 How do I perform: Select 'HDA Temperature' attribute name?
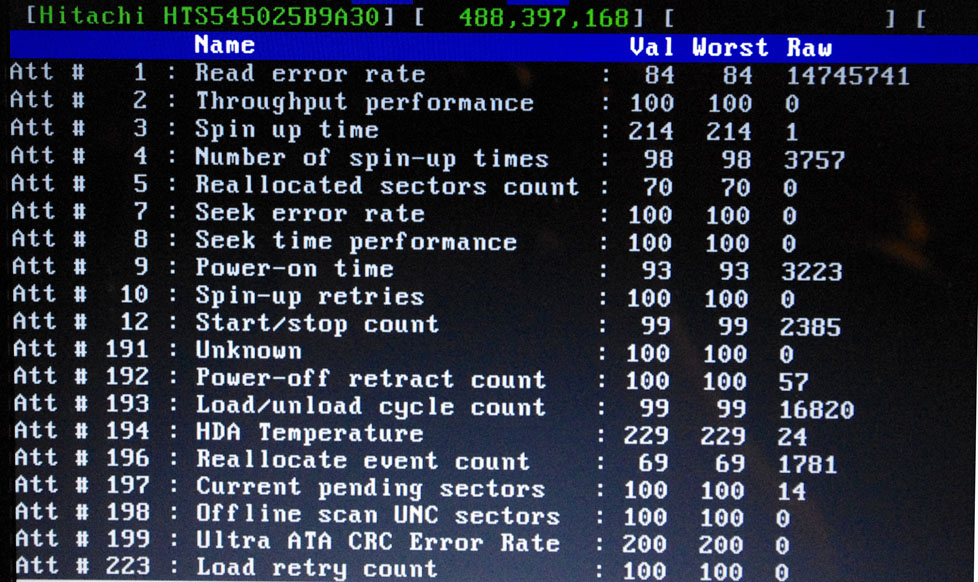click(310, 433)
